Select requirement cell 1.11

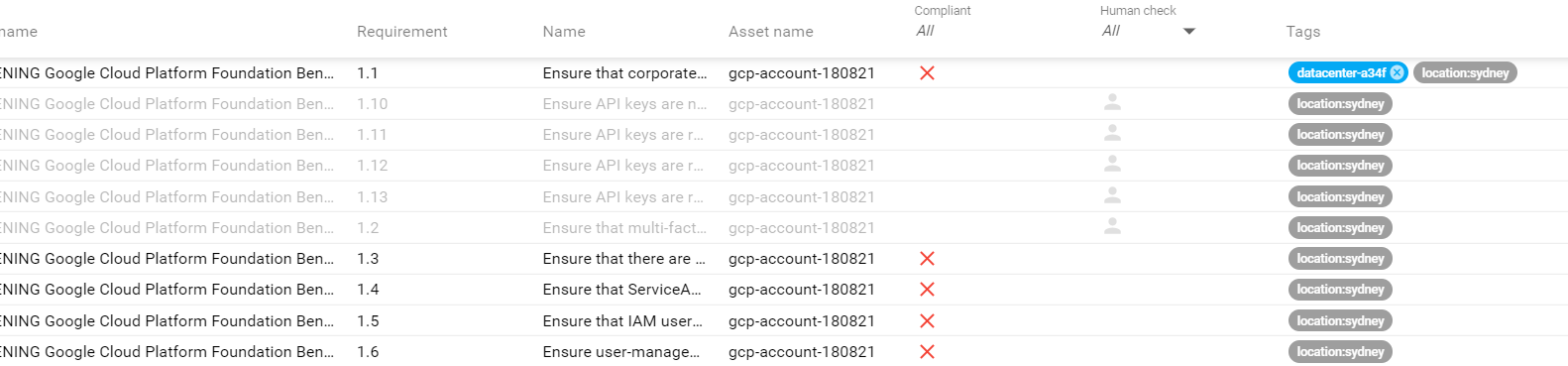point(373,134)
